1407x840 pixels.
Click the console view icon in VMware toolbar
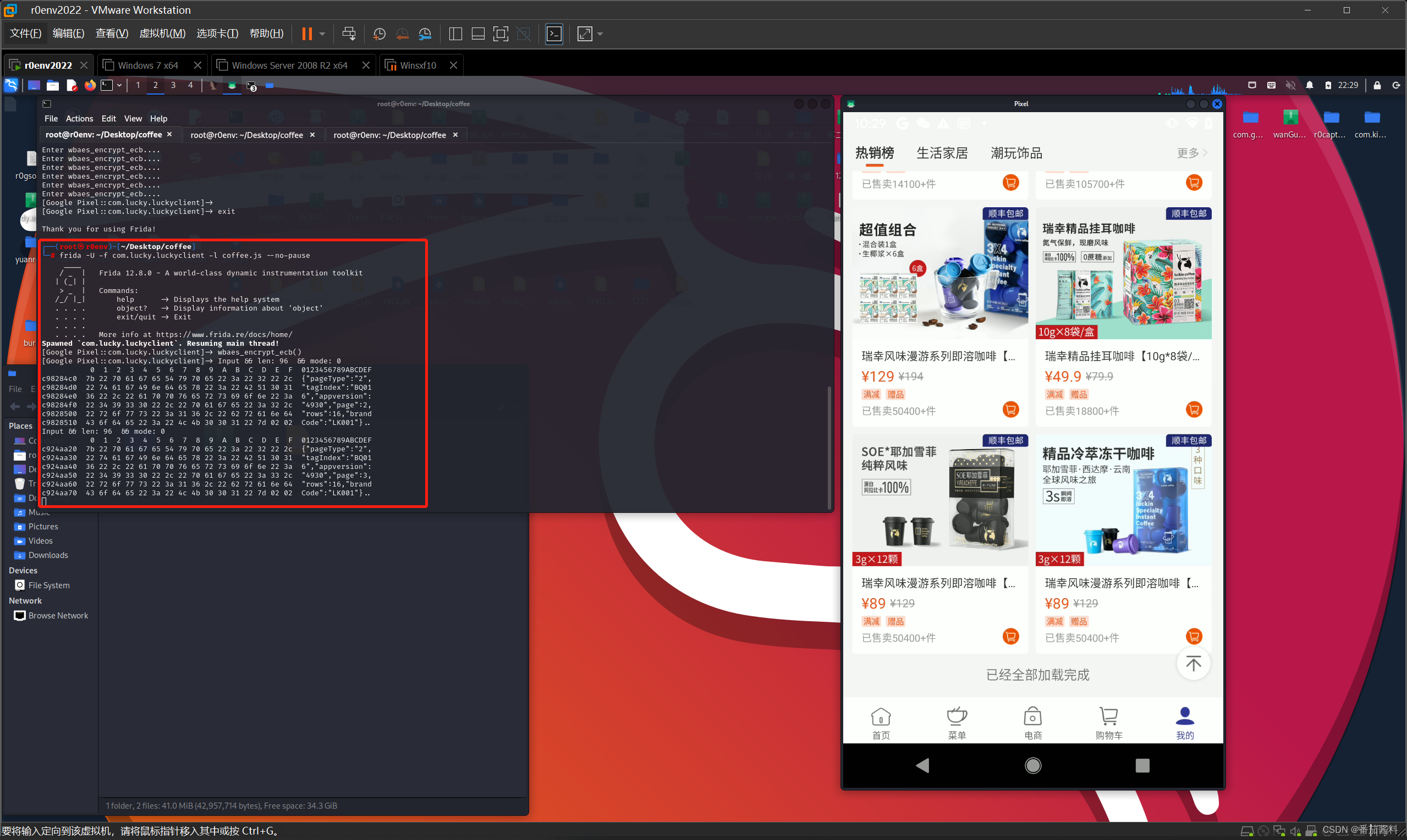(554, 34)
